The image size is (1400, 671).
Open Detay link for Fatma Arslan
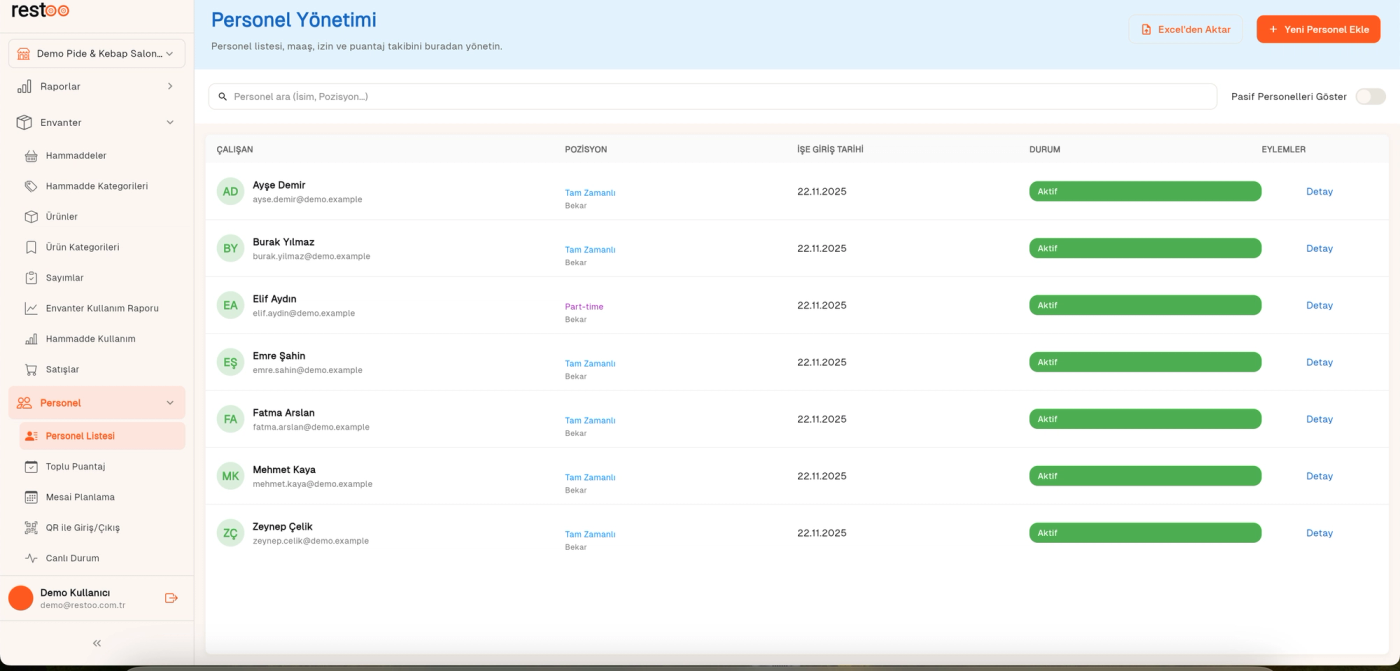click(x=1319, y=420)
